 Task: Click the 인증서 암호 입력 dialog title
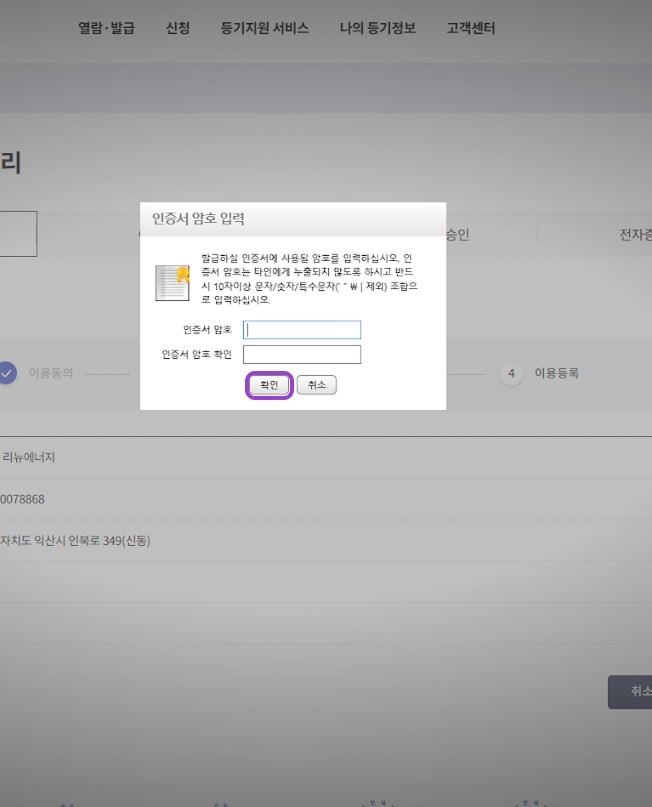198,219
